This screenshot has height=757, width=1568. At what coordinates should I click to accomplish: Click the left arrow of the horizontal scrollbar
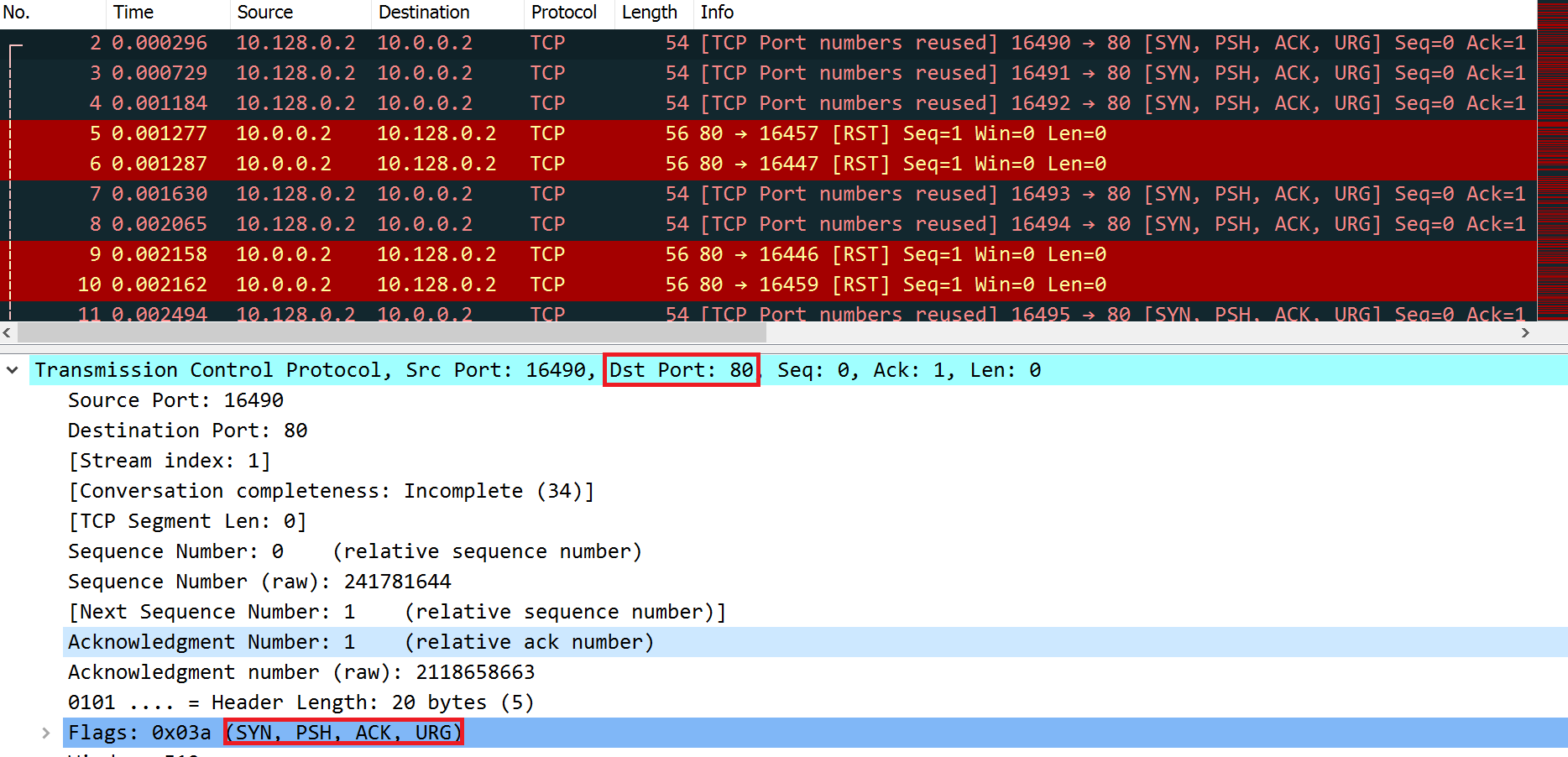point(7,332)
